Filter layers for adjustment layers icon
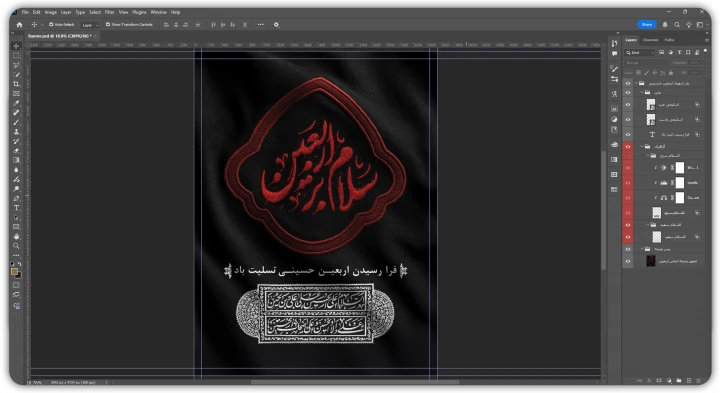Screen dimensions: 720x393 point(670,52)
